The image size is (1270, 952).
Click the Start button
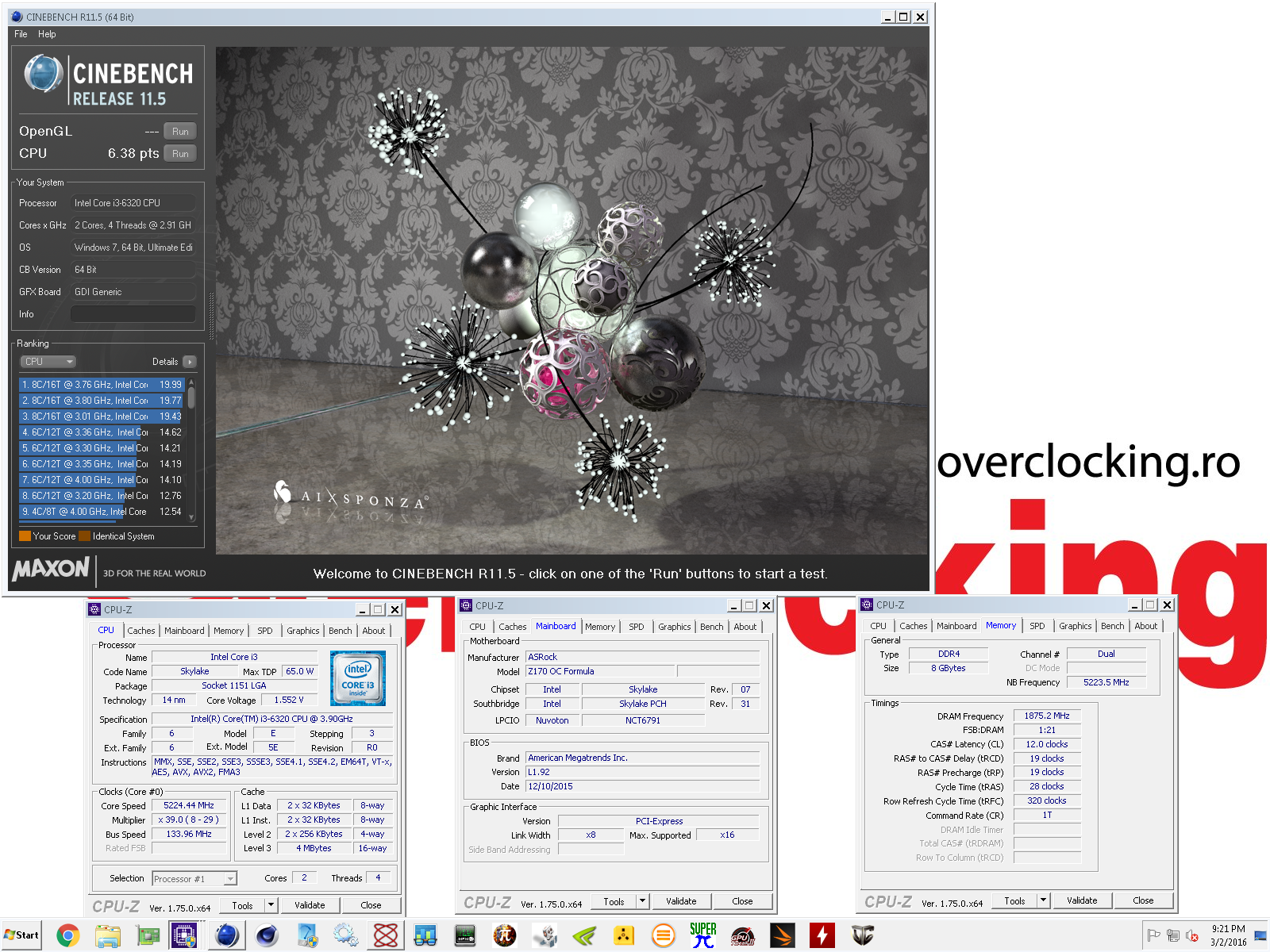tap(21, 935)
